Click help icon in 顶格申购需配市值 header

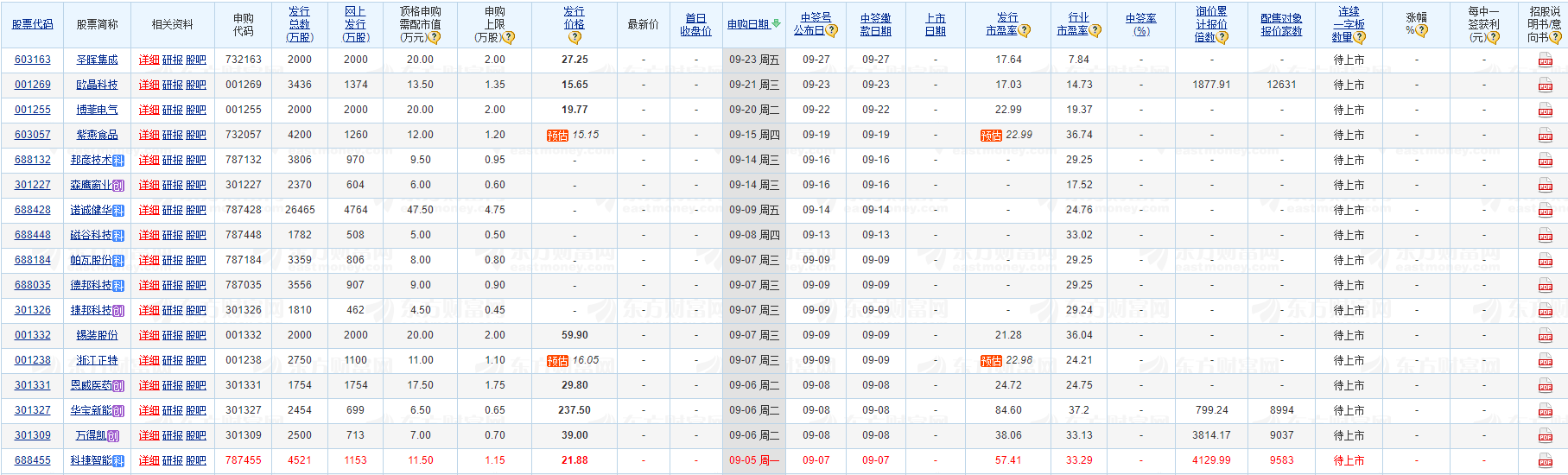pyautogui.click(x=435, y=38)
